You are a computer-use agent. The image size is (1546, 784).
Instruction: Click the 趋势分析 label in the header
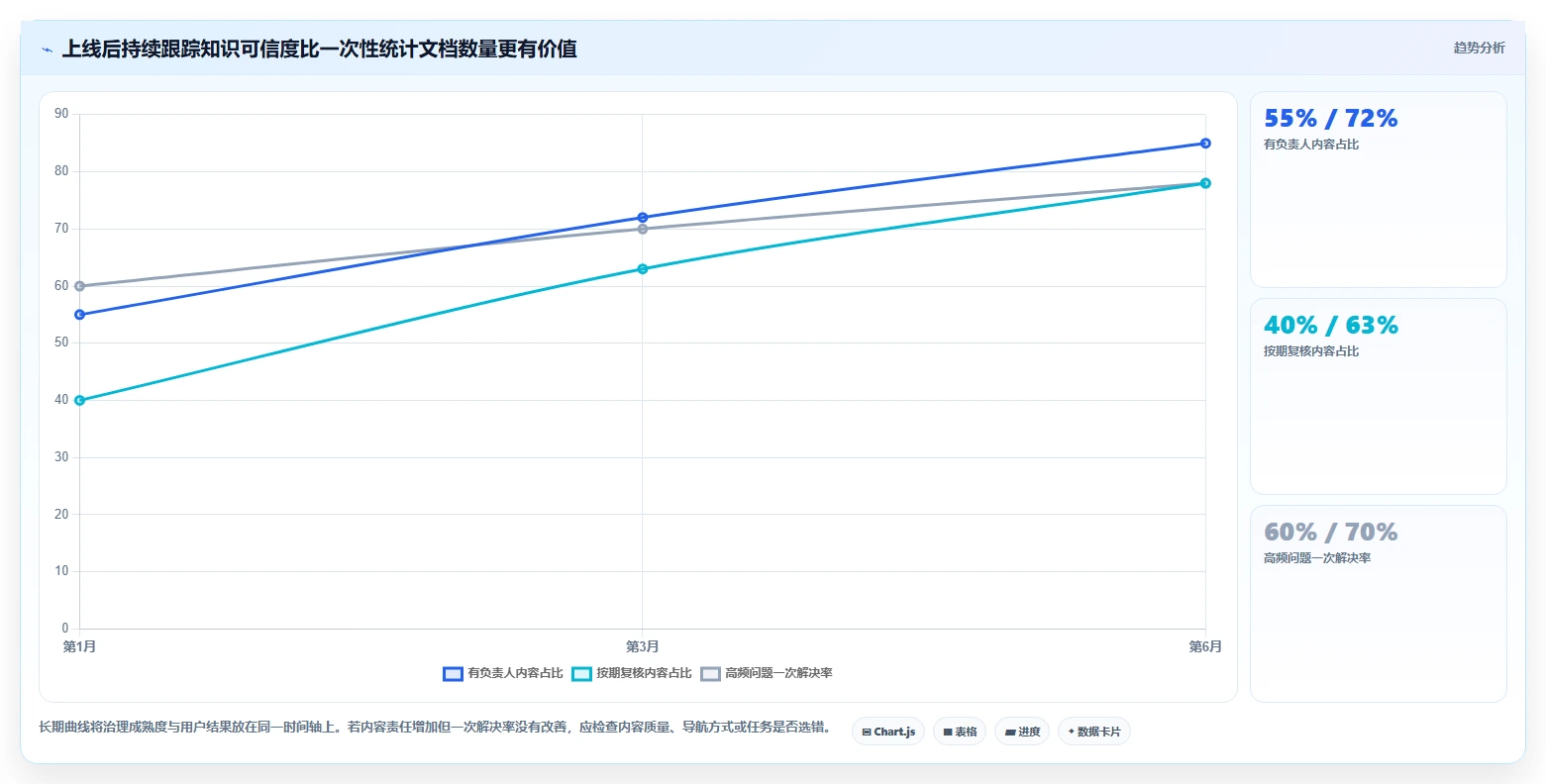pos(1479,48)
